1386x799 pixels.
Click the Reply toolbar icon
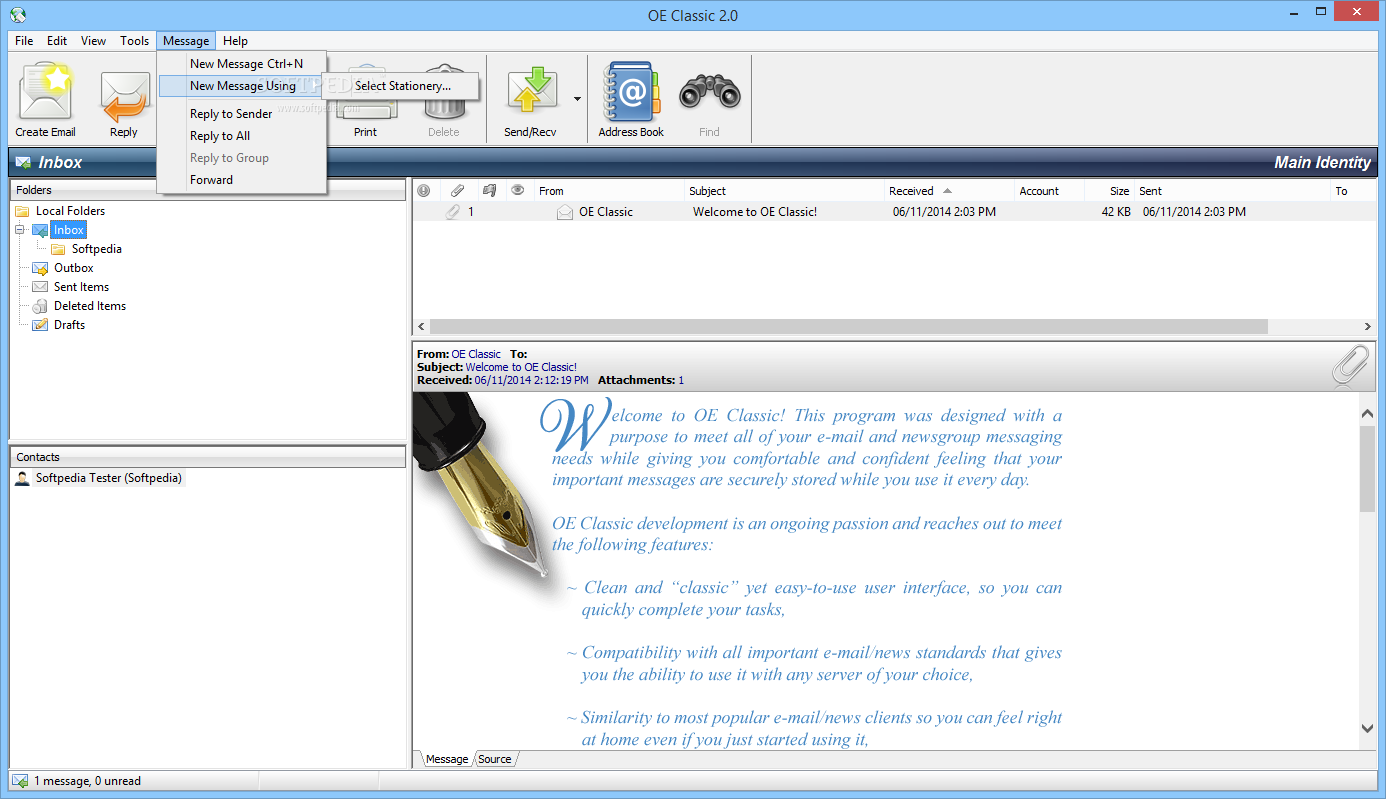(124, 96)
